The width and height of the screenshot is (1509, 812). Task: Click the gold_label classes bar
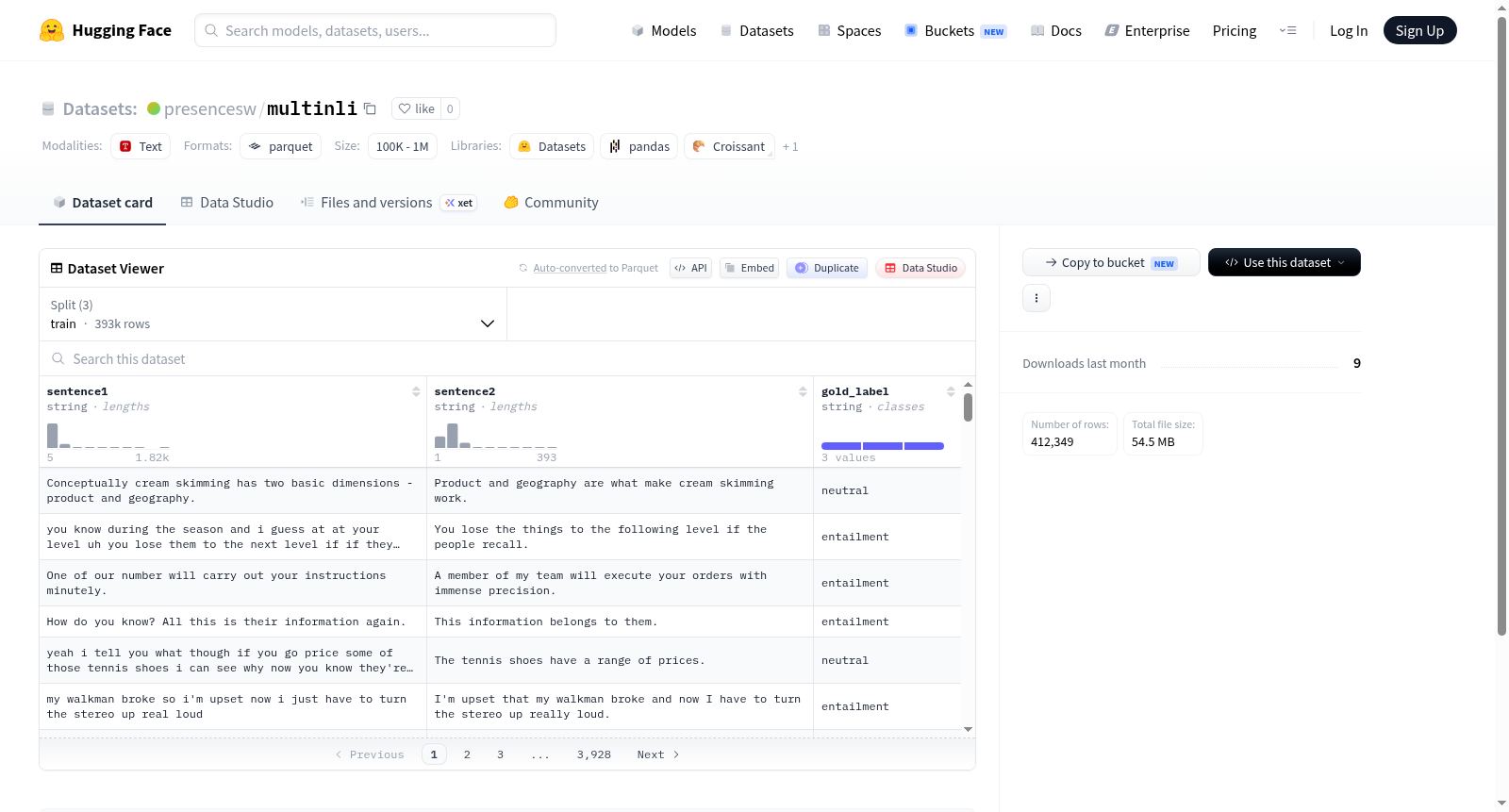point(883,445)
